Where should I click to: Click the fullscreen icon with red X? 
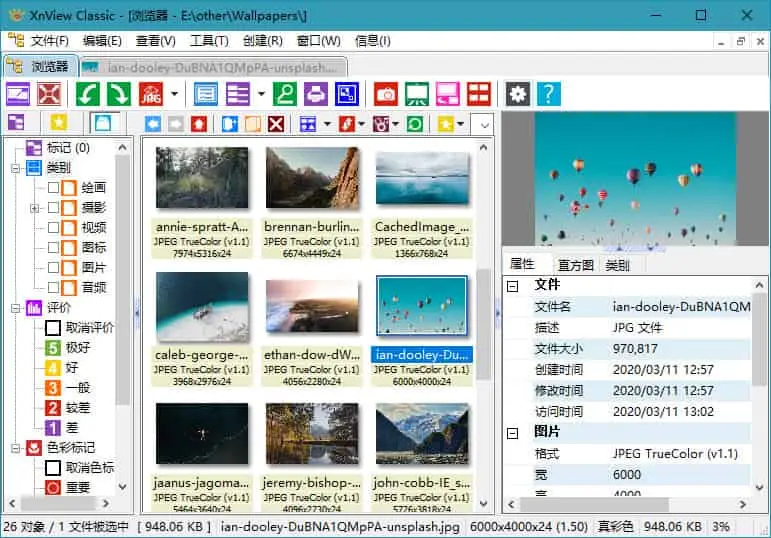click(x=49, y=94)
